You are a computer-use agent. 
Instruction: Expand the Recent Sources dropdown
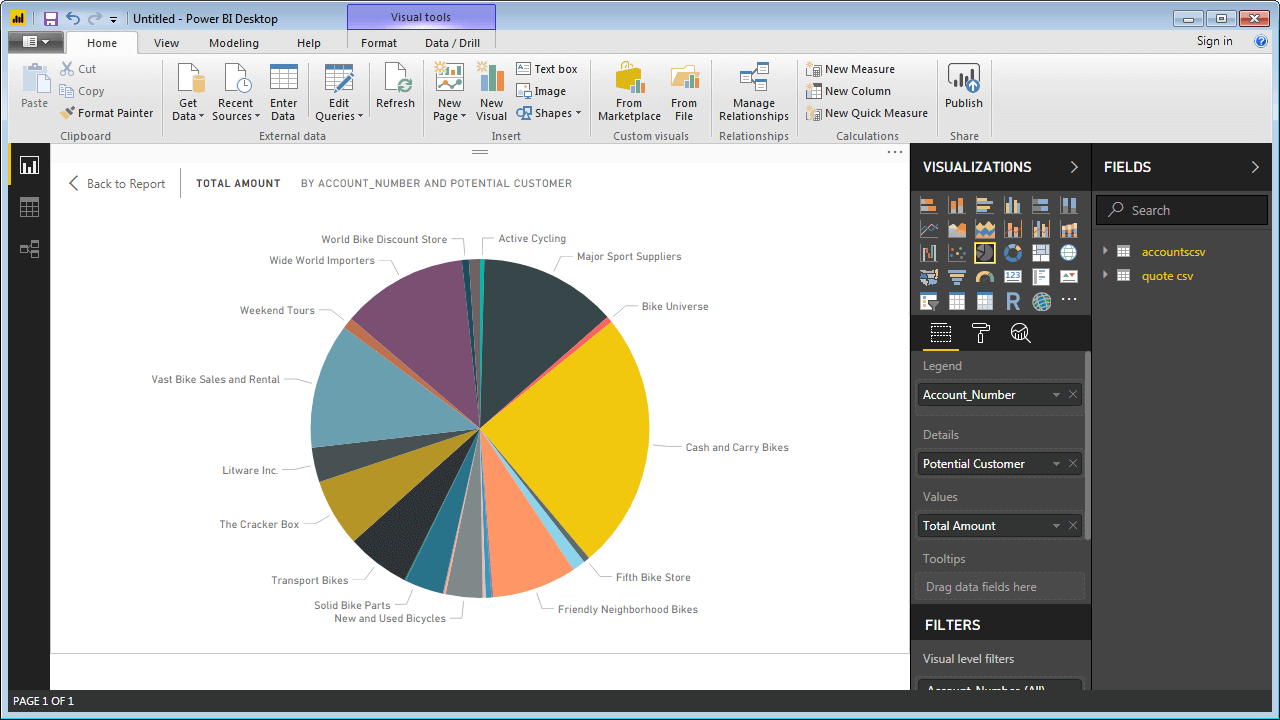(x=235, y=92)
